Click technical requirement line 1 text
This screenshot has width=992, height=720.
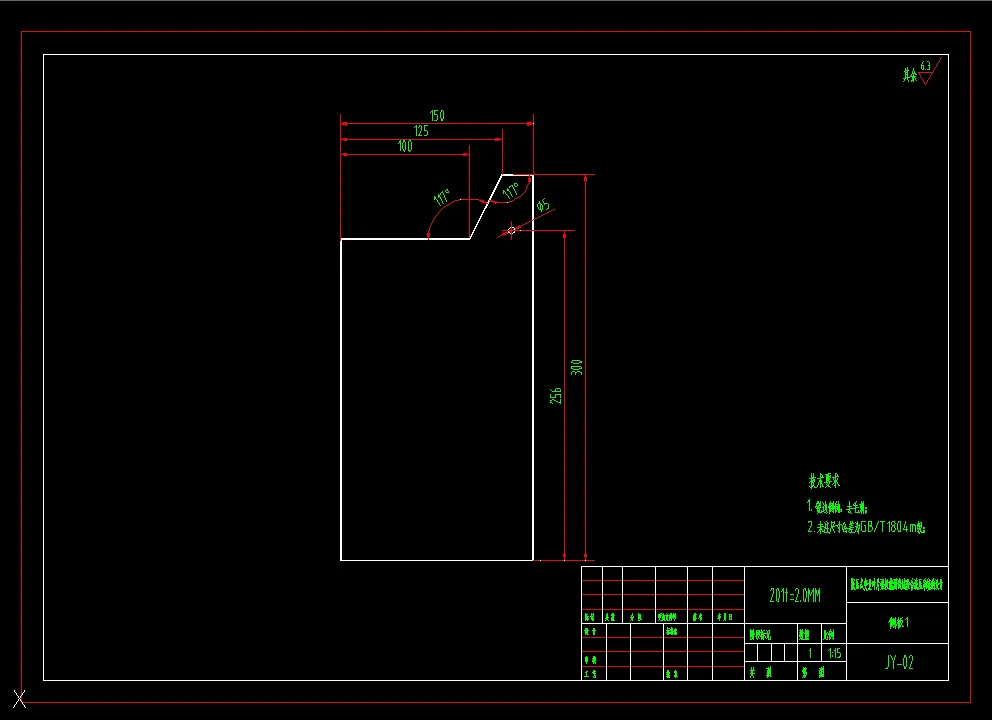(x=838, y=507)
